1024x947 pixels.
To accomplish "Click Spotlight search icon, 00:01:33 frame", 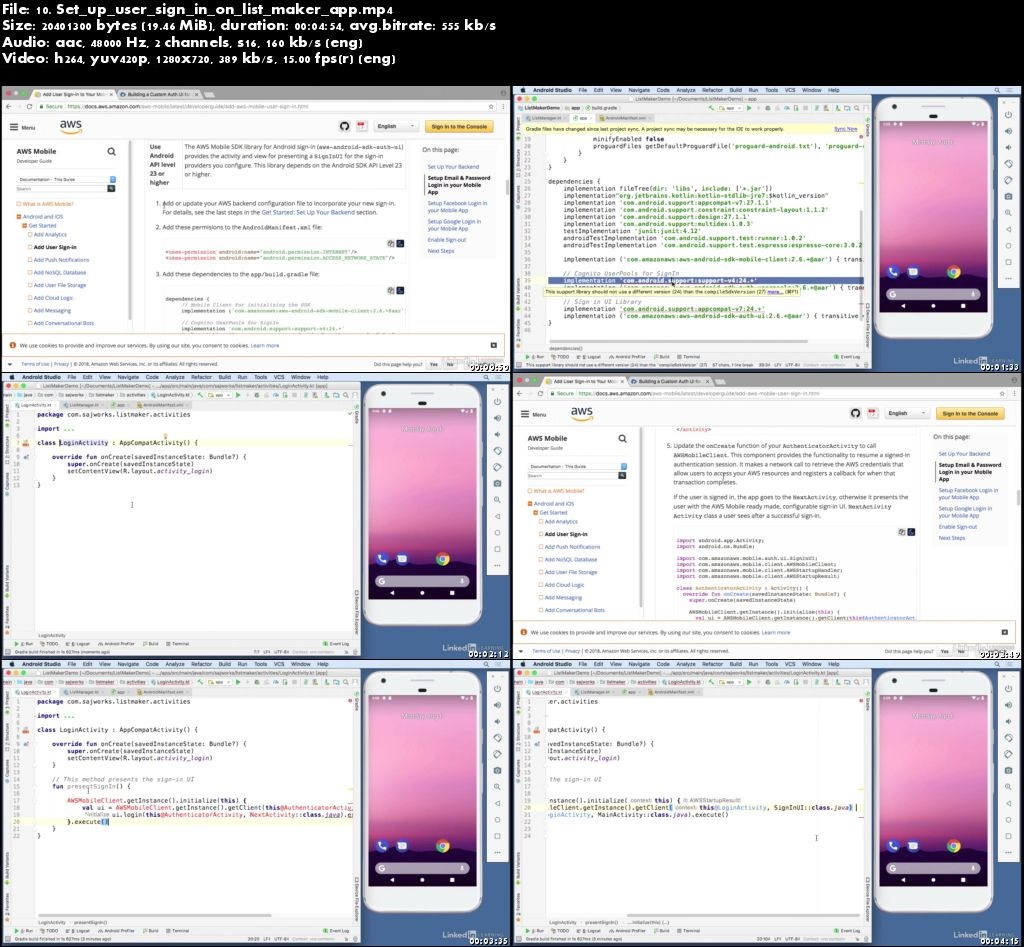I will pos(997,90).
